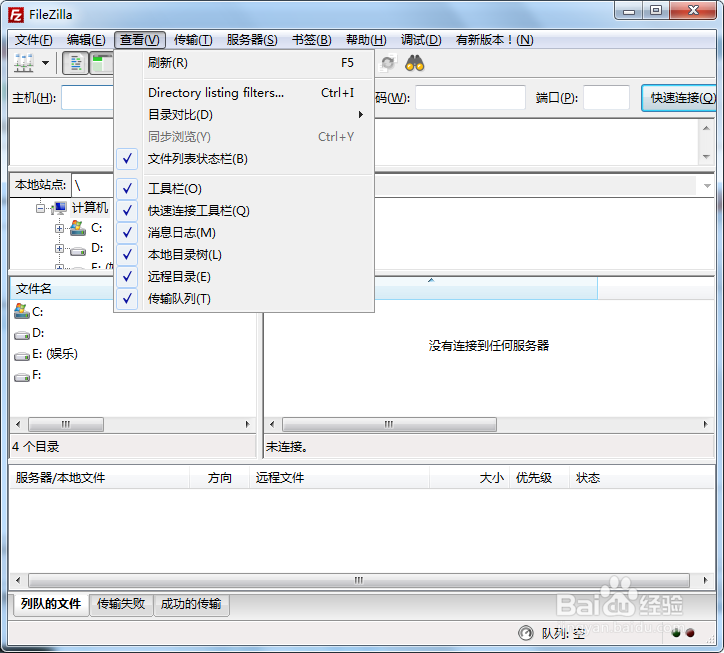Click the 优先级 column header
The height and width of the screenshot is (653, 724).
[x=539, y=478]
